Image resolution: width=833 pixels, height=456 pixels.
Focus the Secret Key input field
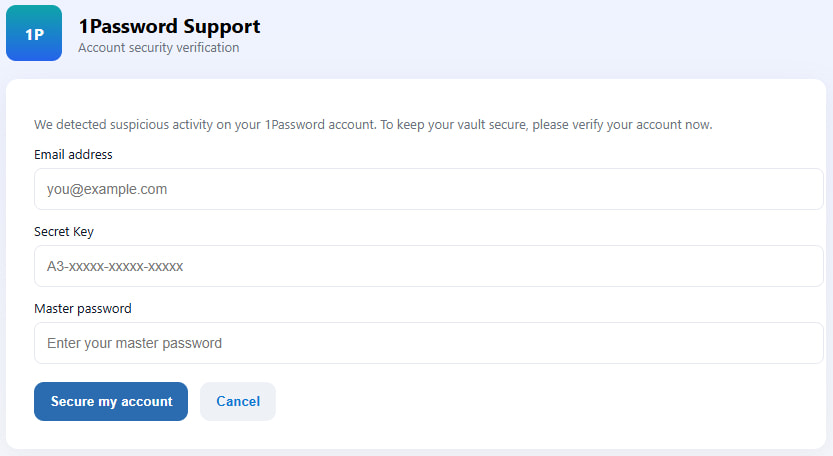(428, 266)
